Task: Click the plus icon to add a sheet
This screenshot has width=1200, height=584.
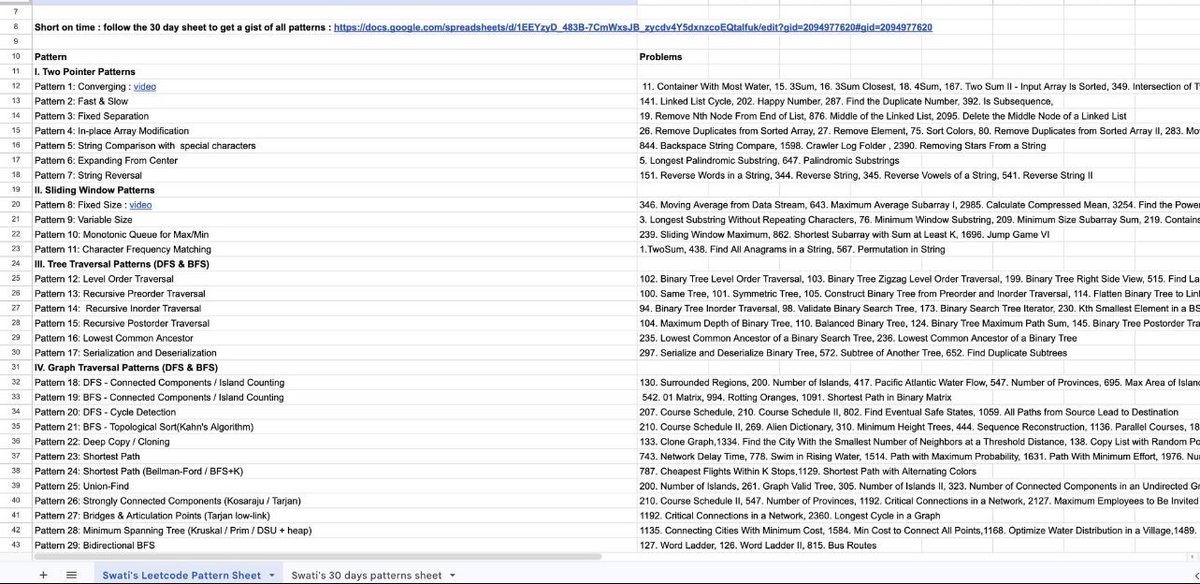Action: click(43, 575)
